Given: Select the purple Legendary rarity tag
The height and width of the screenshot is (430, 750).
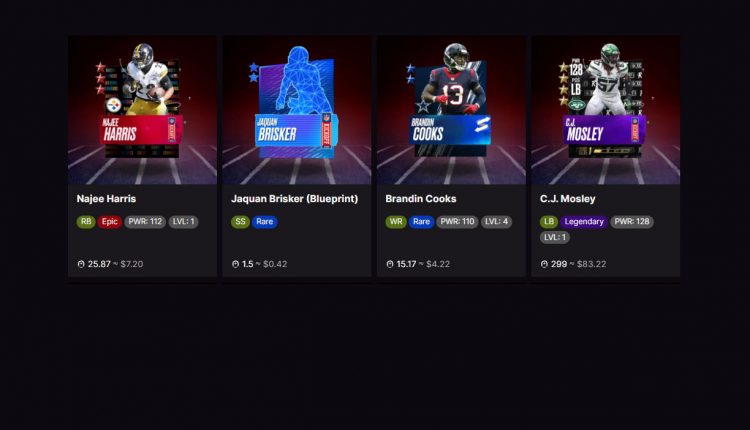Looking at the screenshot, I should (x=584, y=221).
